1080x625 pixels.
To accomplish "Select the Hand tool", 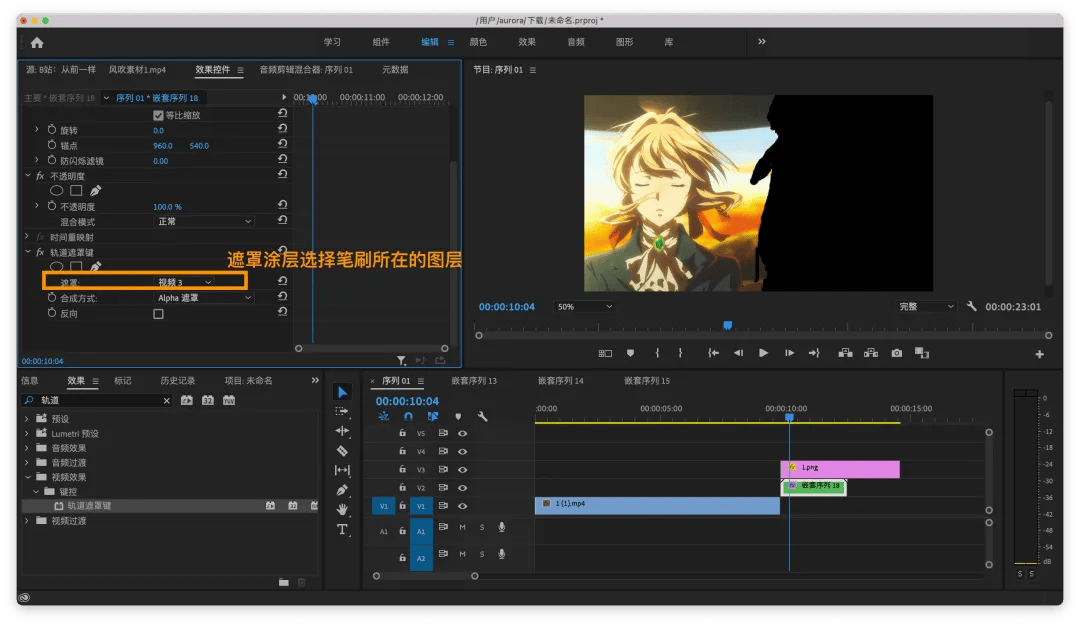I will 342,509.
